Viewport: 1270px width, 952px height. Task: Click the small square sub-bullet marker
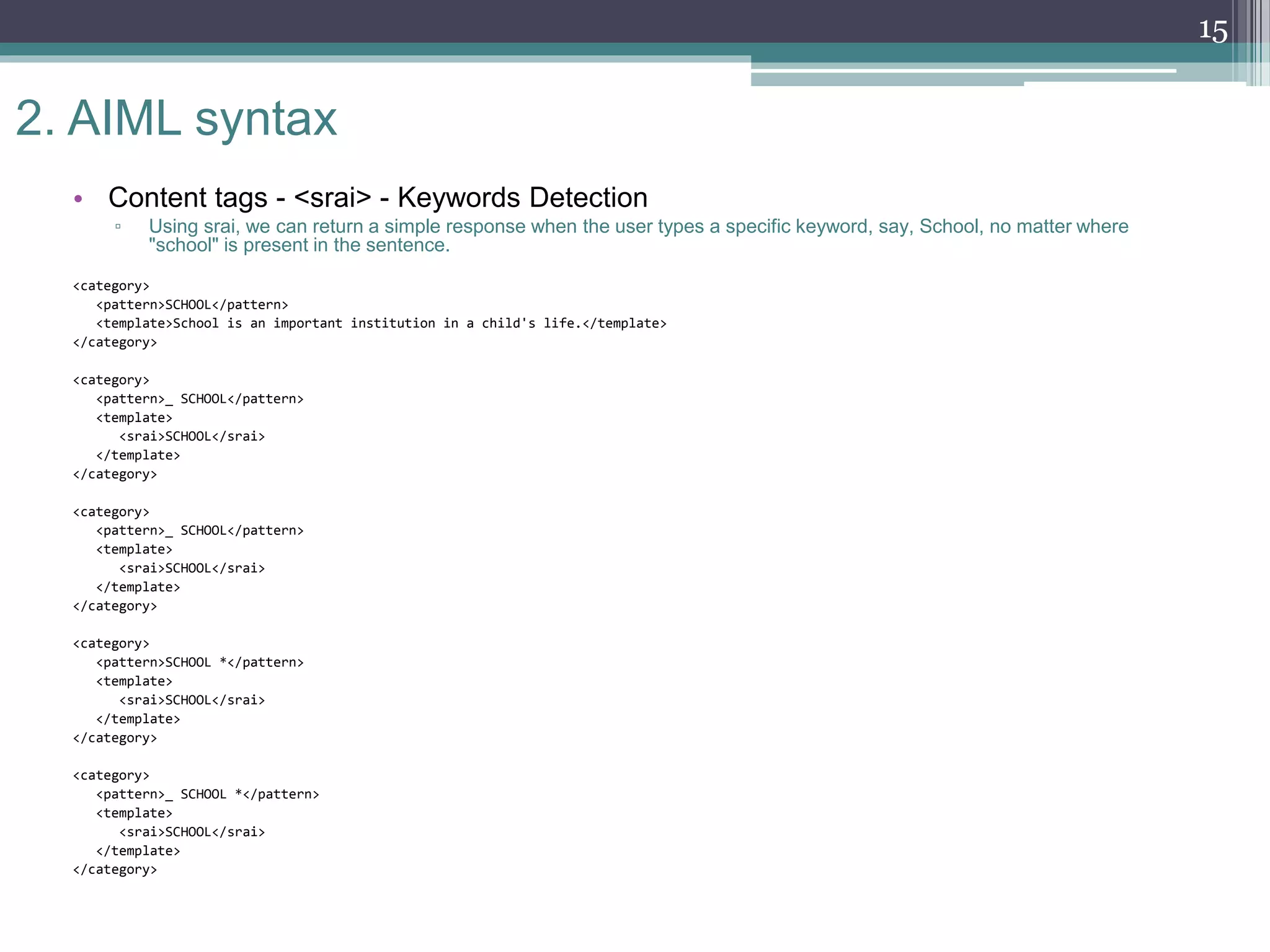[x=118, y=227]
